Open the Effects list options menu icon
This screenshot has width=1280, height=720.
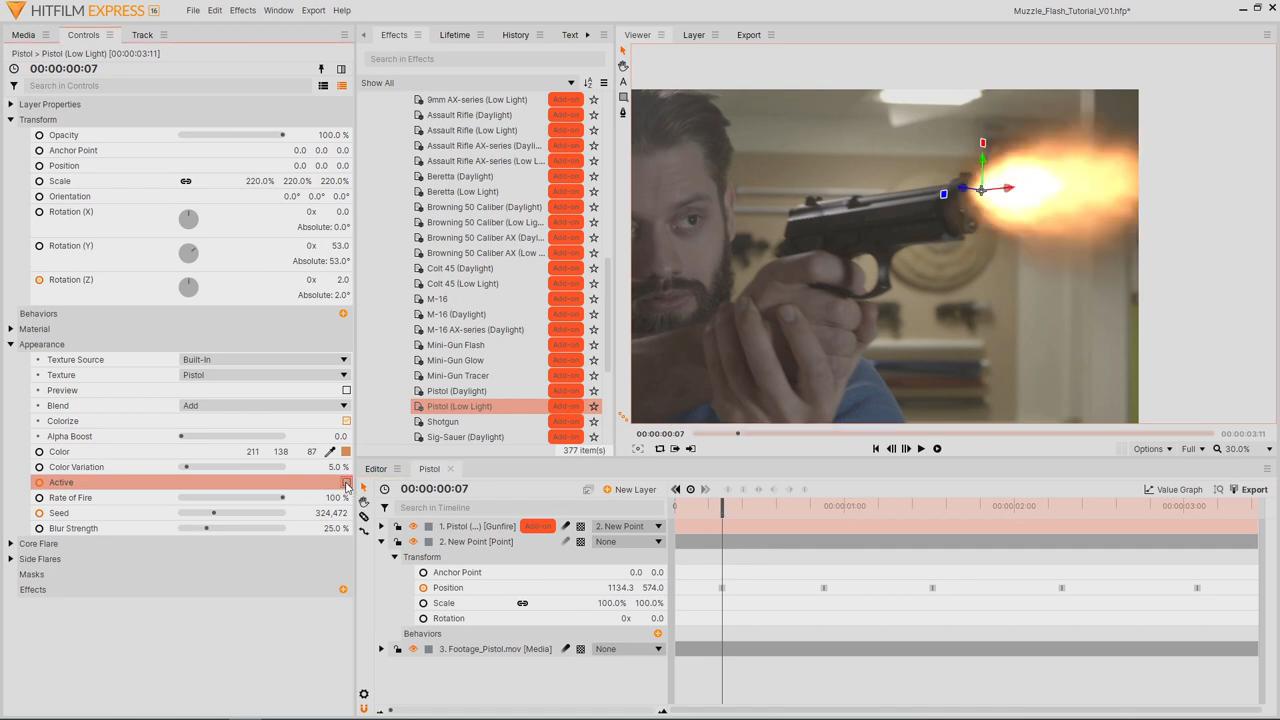(x=603, y=83)
